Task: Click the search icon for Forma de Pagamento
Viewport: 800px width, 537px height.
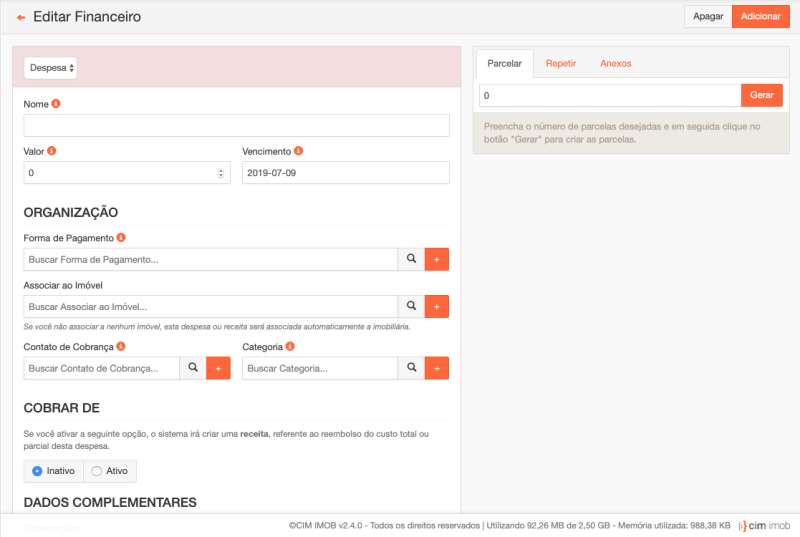Action: pos(411,259)
